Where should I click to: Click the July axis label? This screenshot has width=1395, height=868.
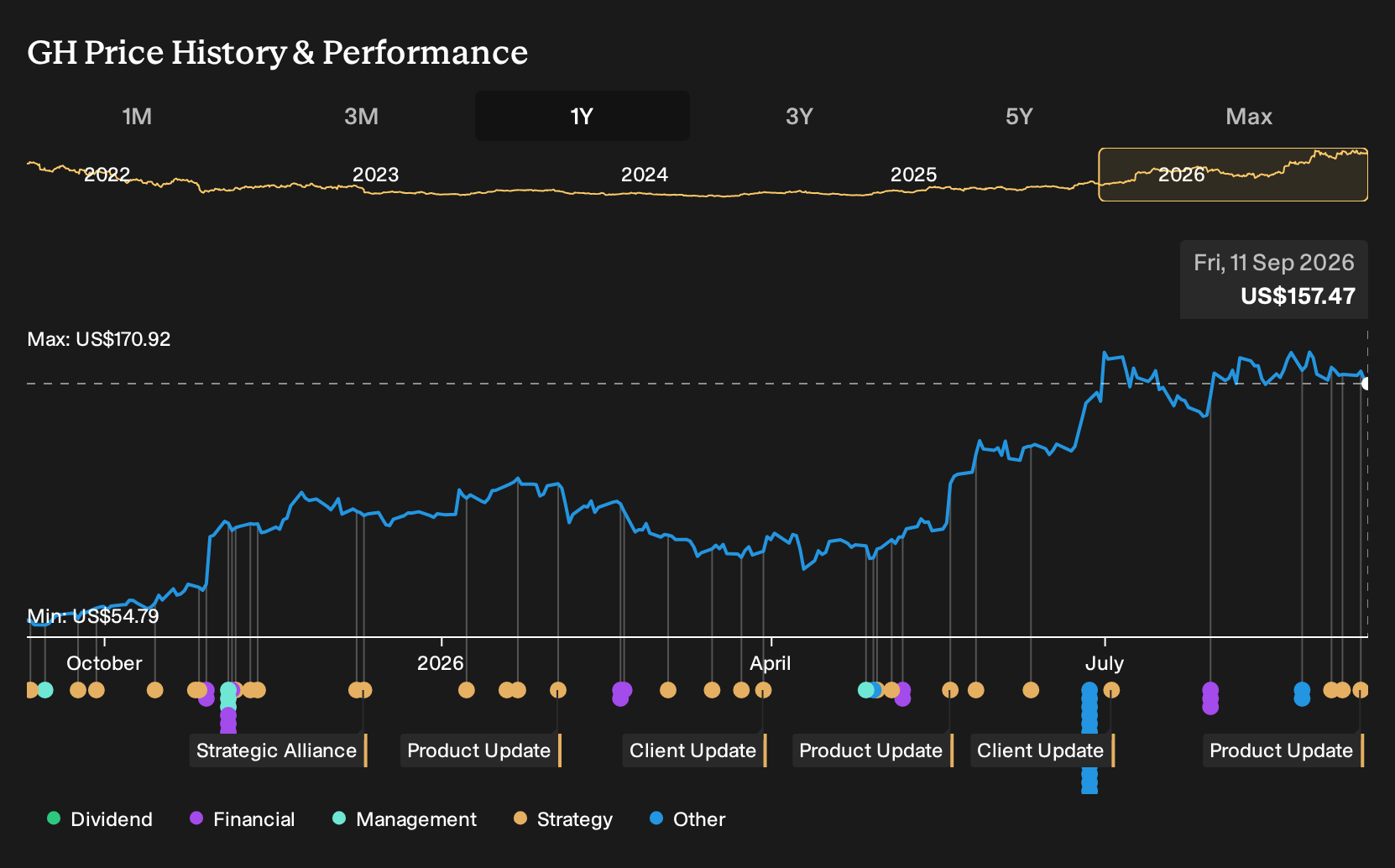click(x=1105, y=663)
